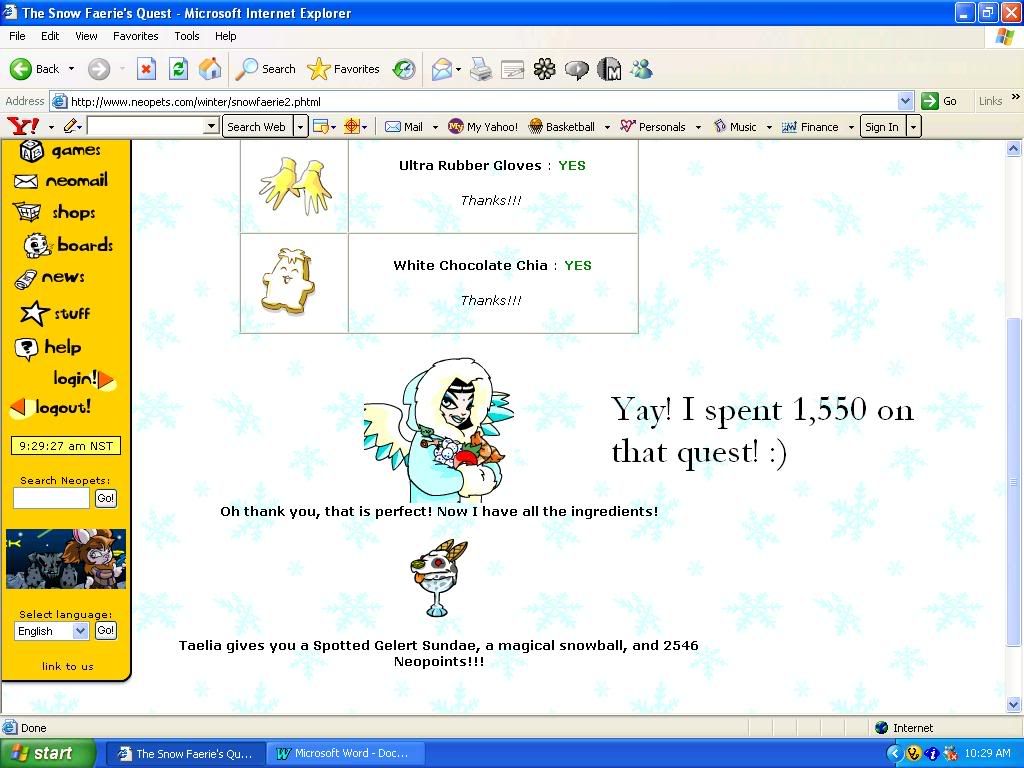Expand the Mail toolbar icon dropdown arrow
The height and width of the screenshot is (768, 1024).
[458, 69]
